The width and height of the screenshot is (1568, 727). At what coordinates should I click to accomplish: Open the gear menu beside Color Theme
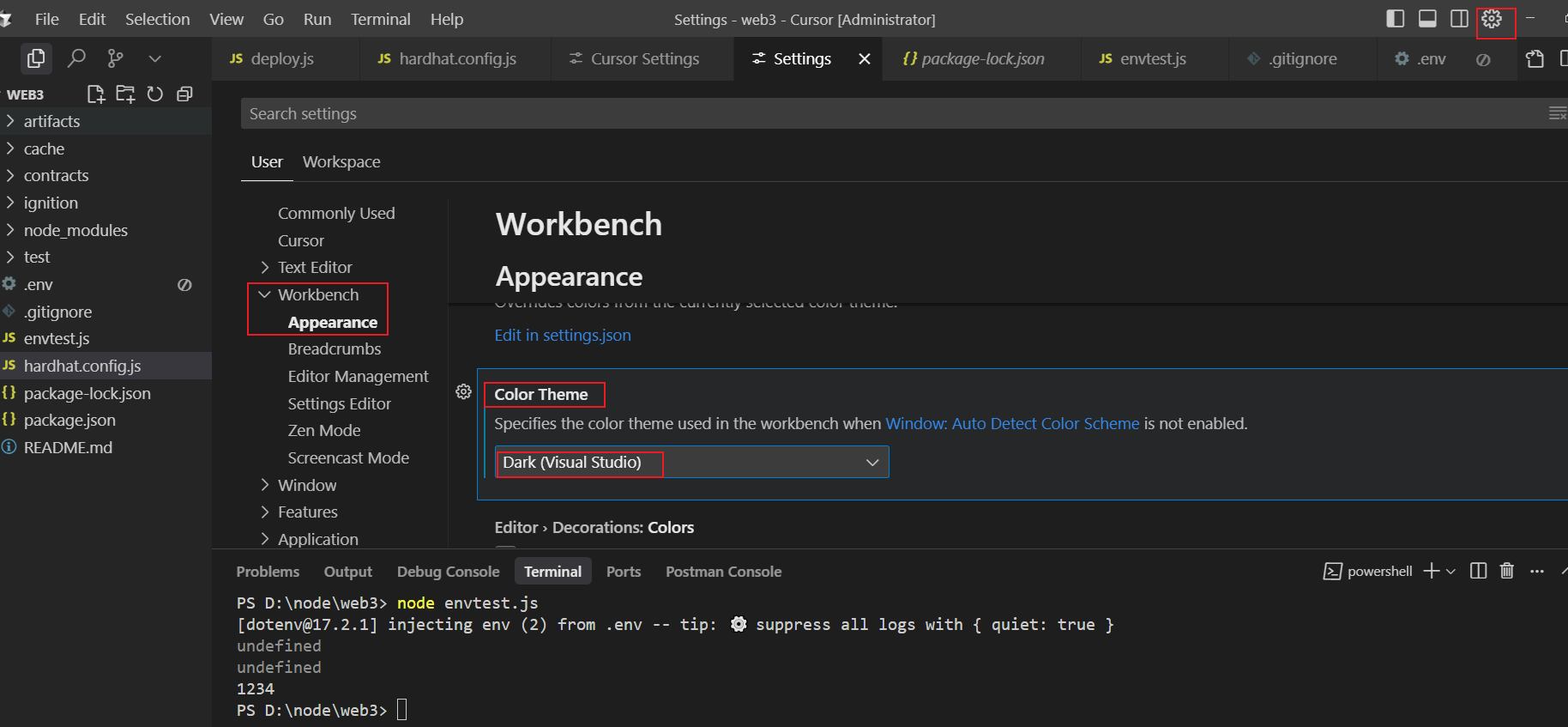pyautogui.click(x=463, y=392)
